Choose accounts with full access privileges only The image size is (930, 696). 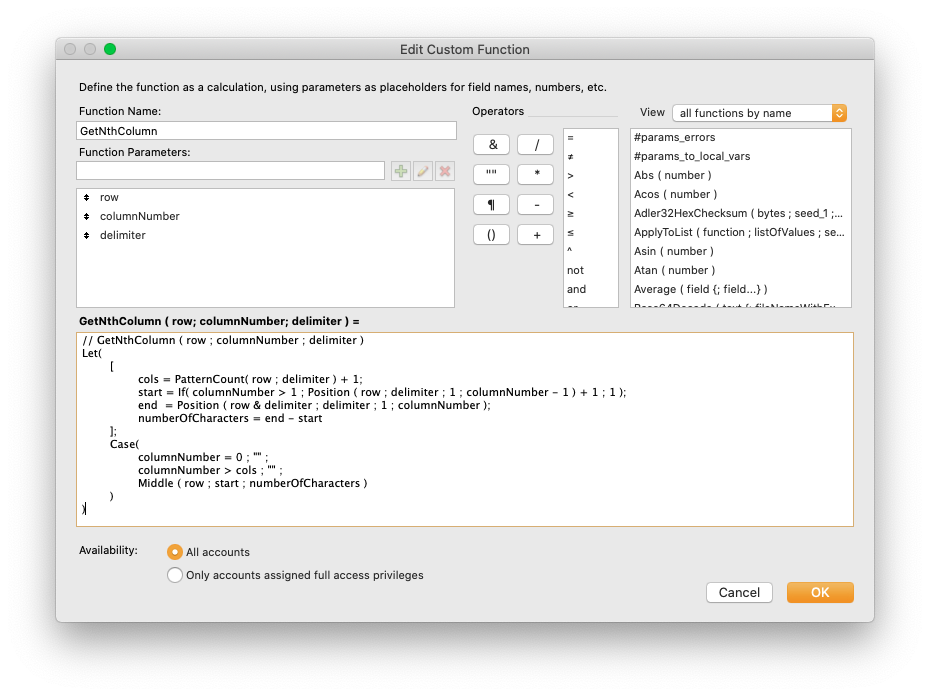click(x=175, y=575)
